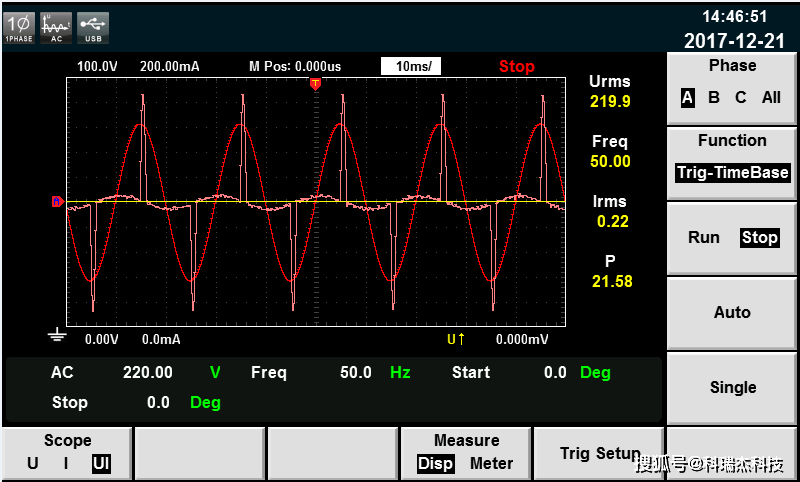Click the channel zero-level marker on left
The height and width of the screenshot is (482, 800).
click(x=56, y=202)
